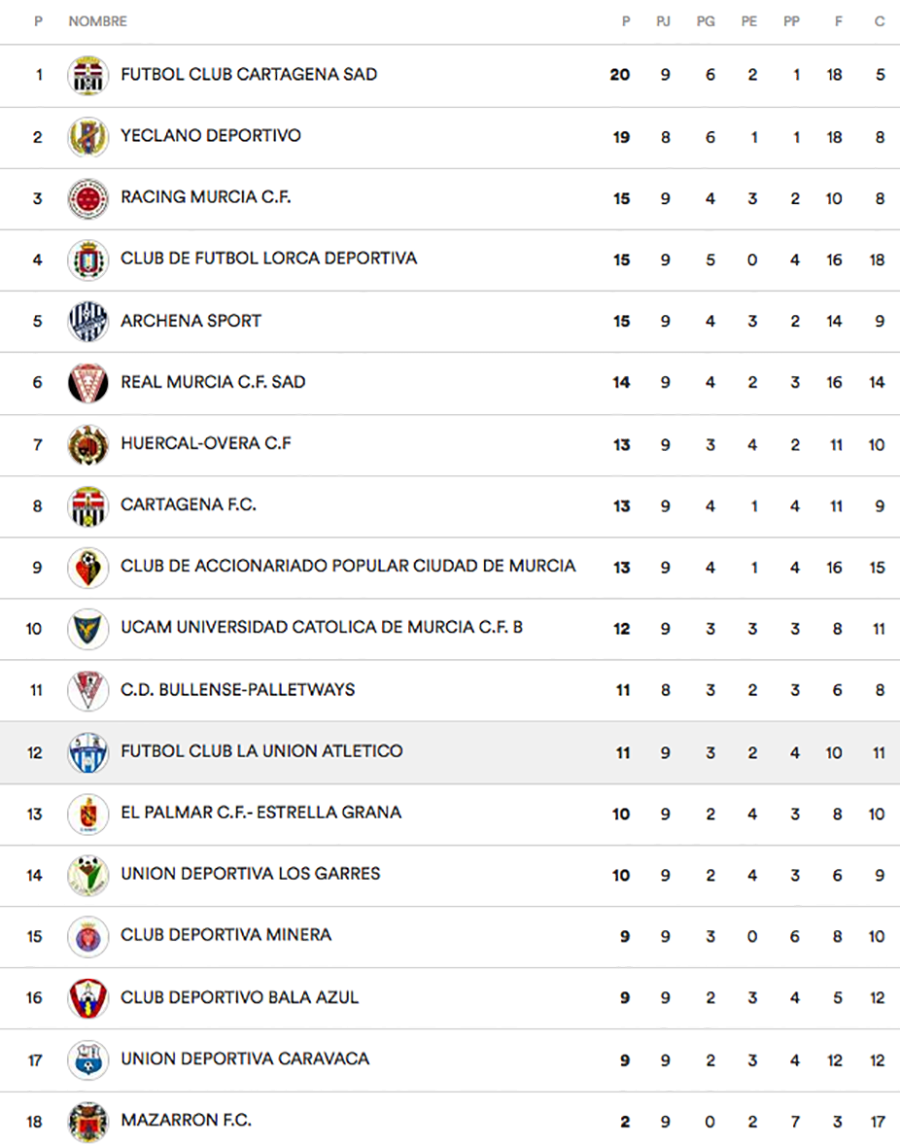Click the Club Deportivo Bala Azul badge

tap(88, 998)
